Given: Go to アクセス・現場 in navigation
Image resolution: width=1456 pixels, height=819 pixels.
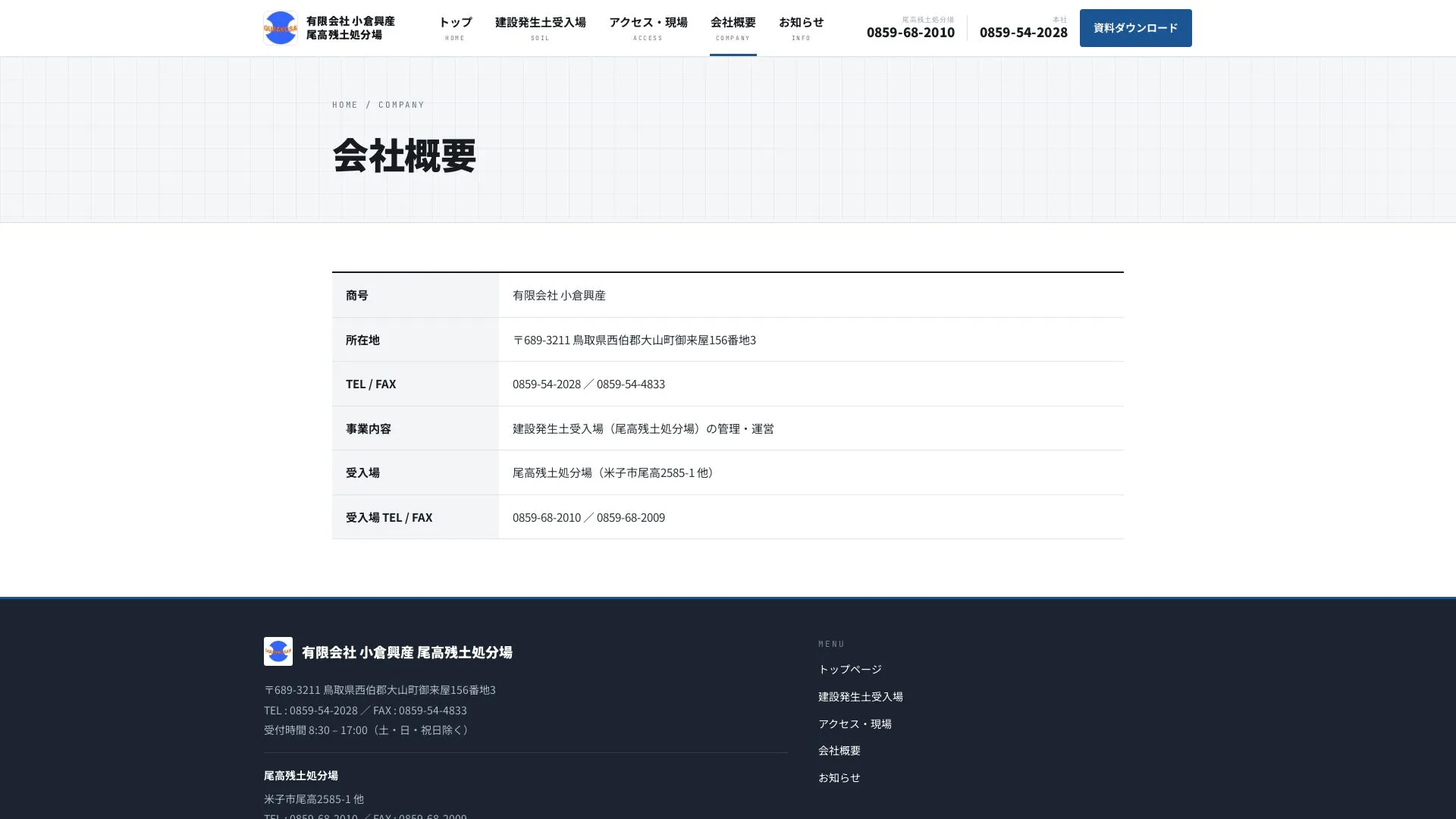Looking at the screenshot, I should pyautogui.click(x=648, y=28).
